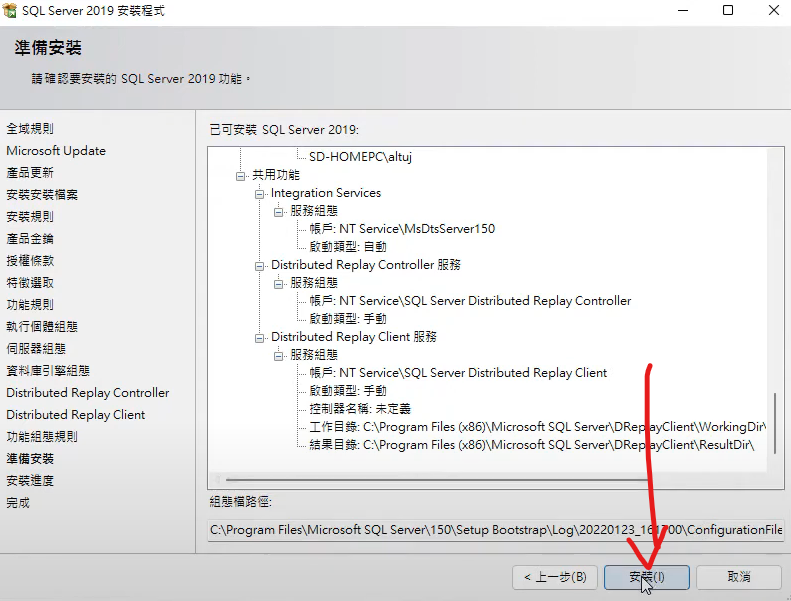This screenshot has width=791, height=601.
Task: Click 安裝進度 step in sidebar
Action: [30, 481]
